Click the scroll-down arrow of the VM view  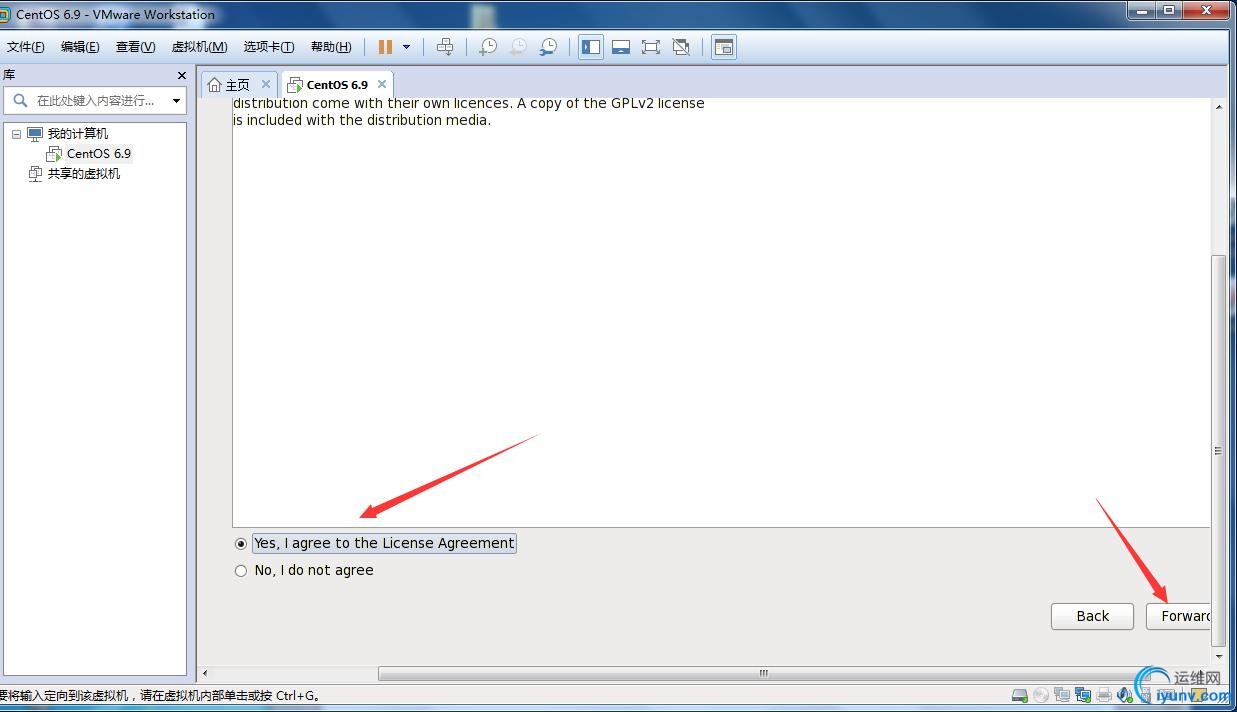pyautogui.click(x=1217, y=657)
